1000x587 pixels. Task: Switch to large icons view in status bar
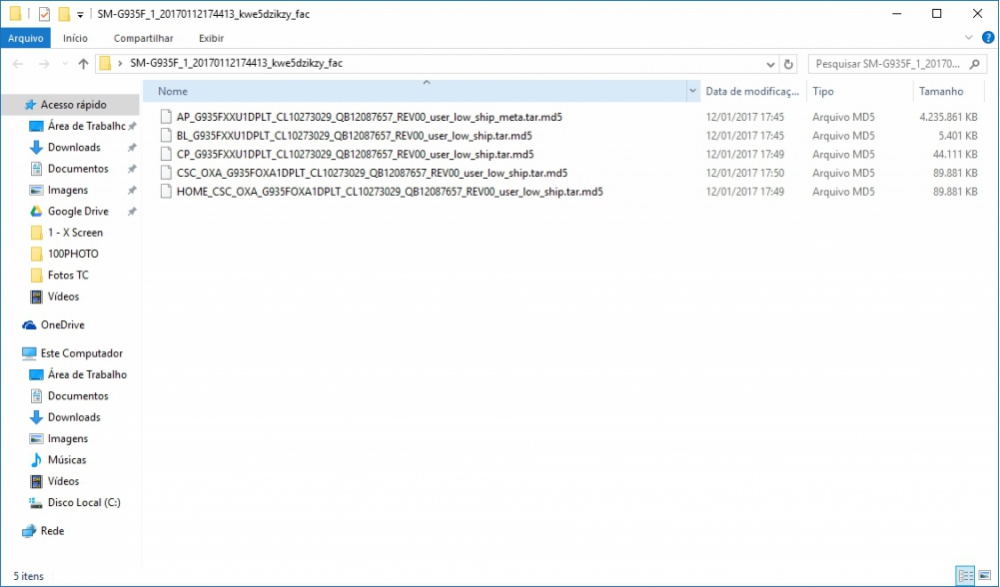(985, 576)
